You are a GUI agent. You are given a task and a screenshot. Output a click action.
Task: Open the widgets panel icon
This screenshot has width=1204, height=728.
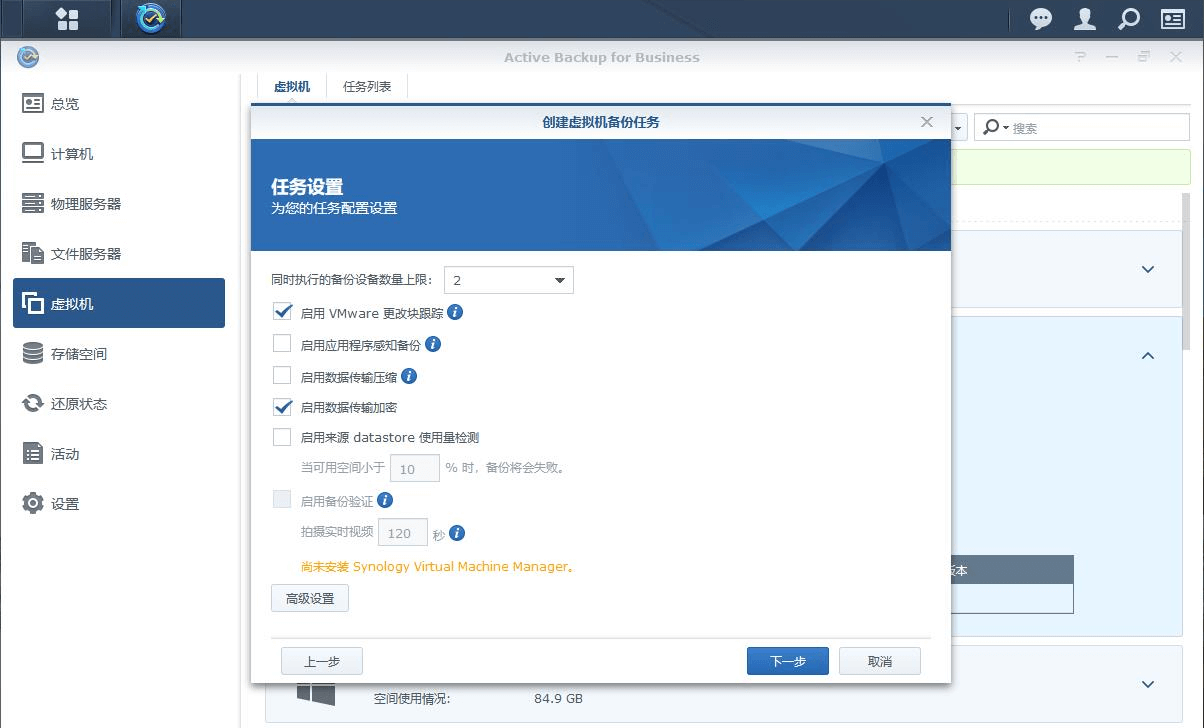pos(1172,19)
